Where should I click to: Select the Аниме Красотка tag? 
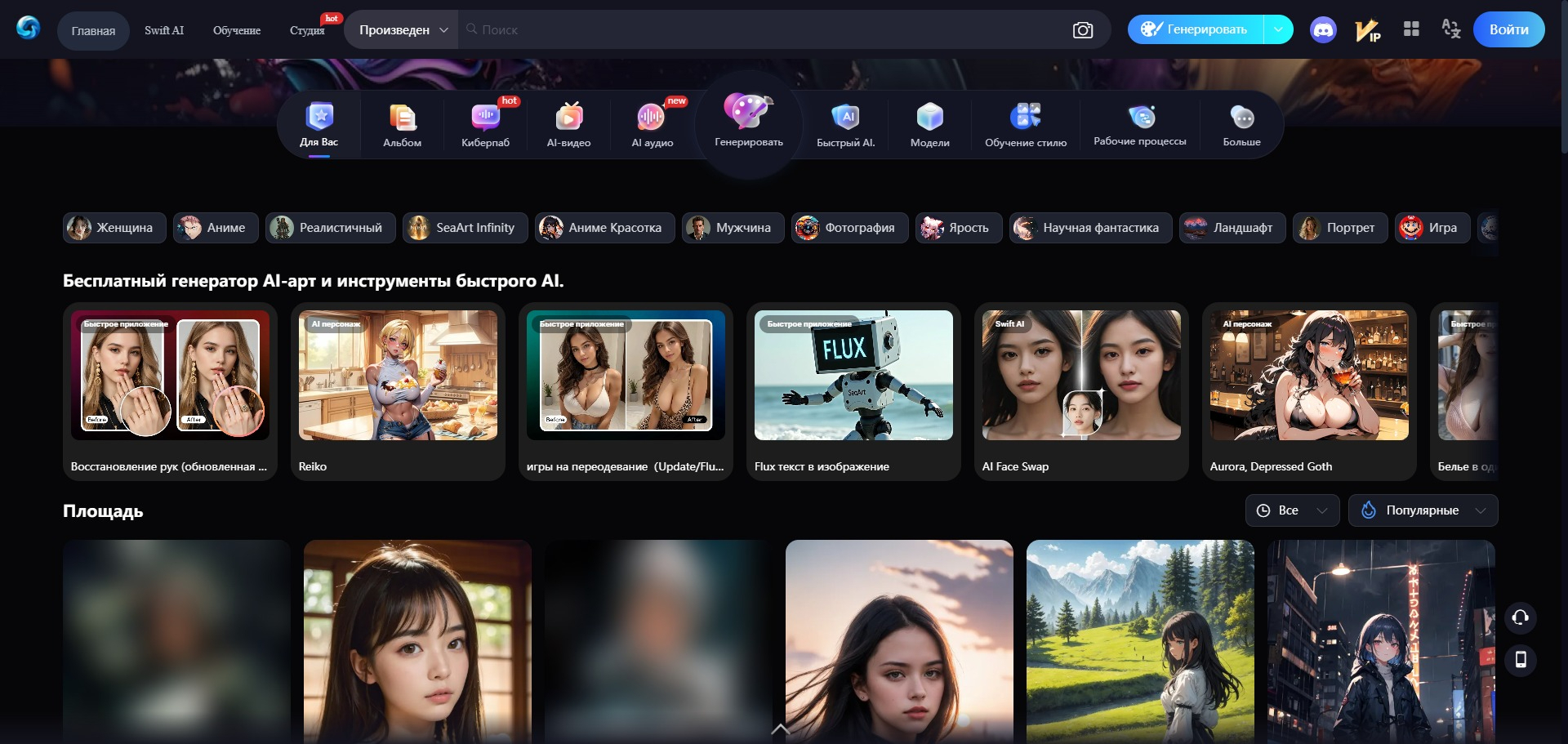[x=604, y=228]
